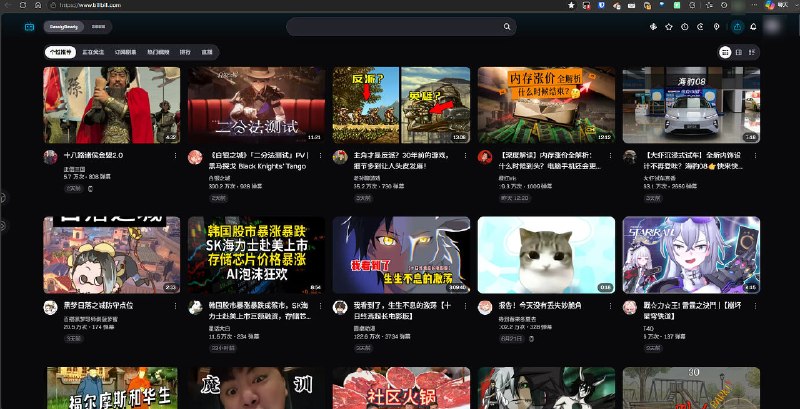Open more menu for 防守点位 video
This screenshot has width=800, height=409.
[x=176, y=306]
